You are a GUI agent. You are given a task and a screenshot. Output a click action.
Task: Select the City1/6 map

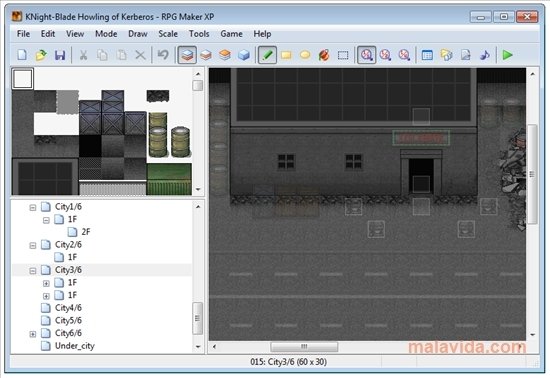68,207
